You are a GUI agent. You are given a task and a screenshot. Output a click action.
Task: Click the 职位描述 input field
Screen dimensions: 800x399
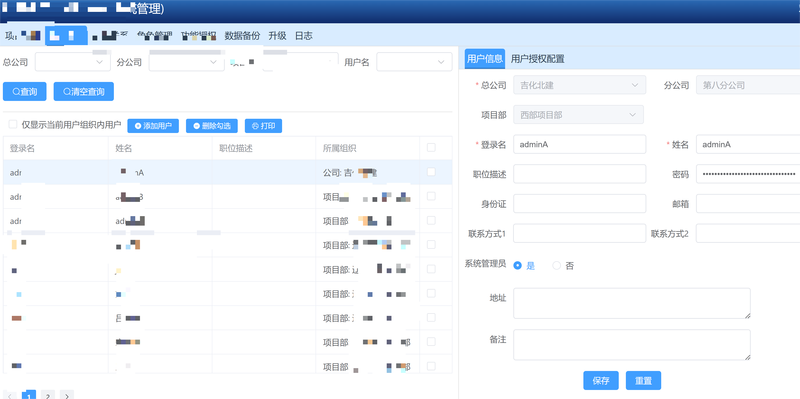[580, 174]
